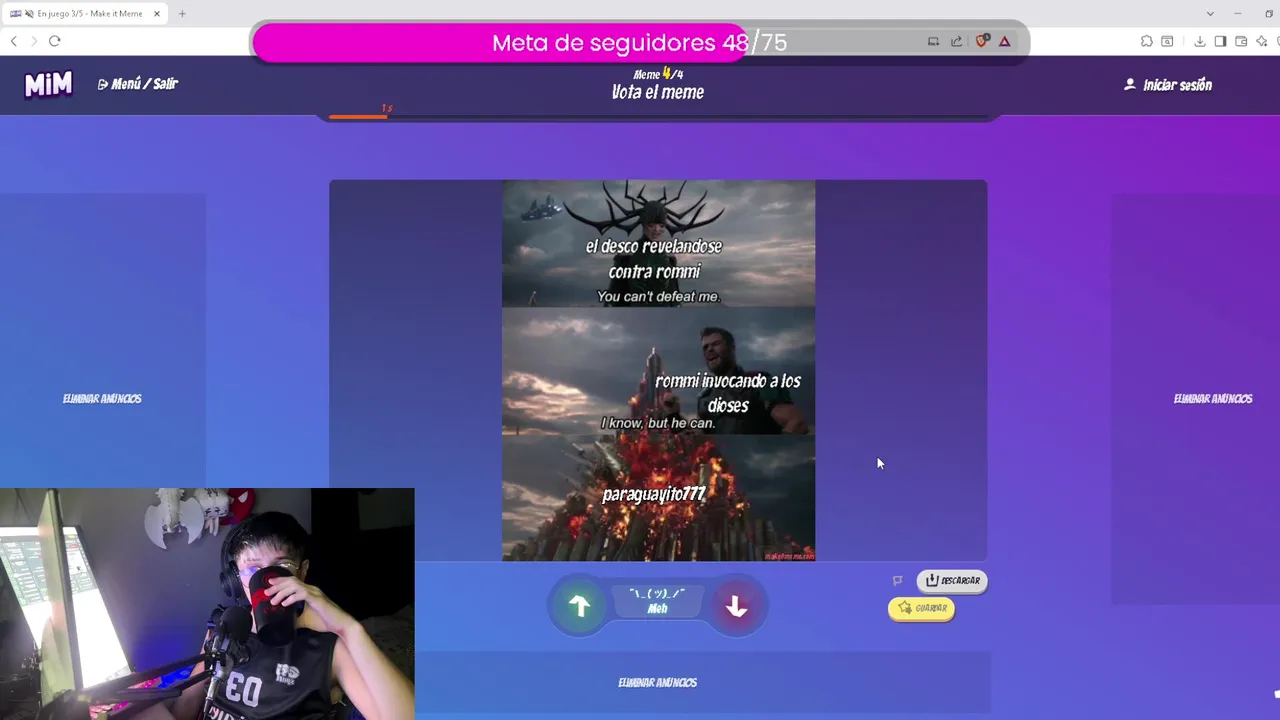Report the meme with the flag icon
Viewport: 1280px width, 720px height.
point(897,580)
